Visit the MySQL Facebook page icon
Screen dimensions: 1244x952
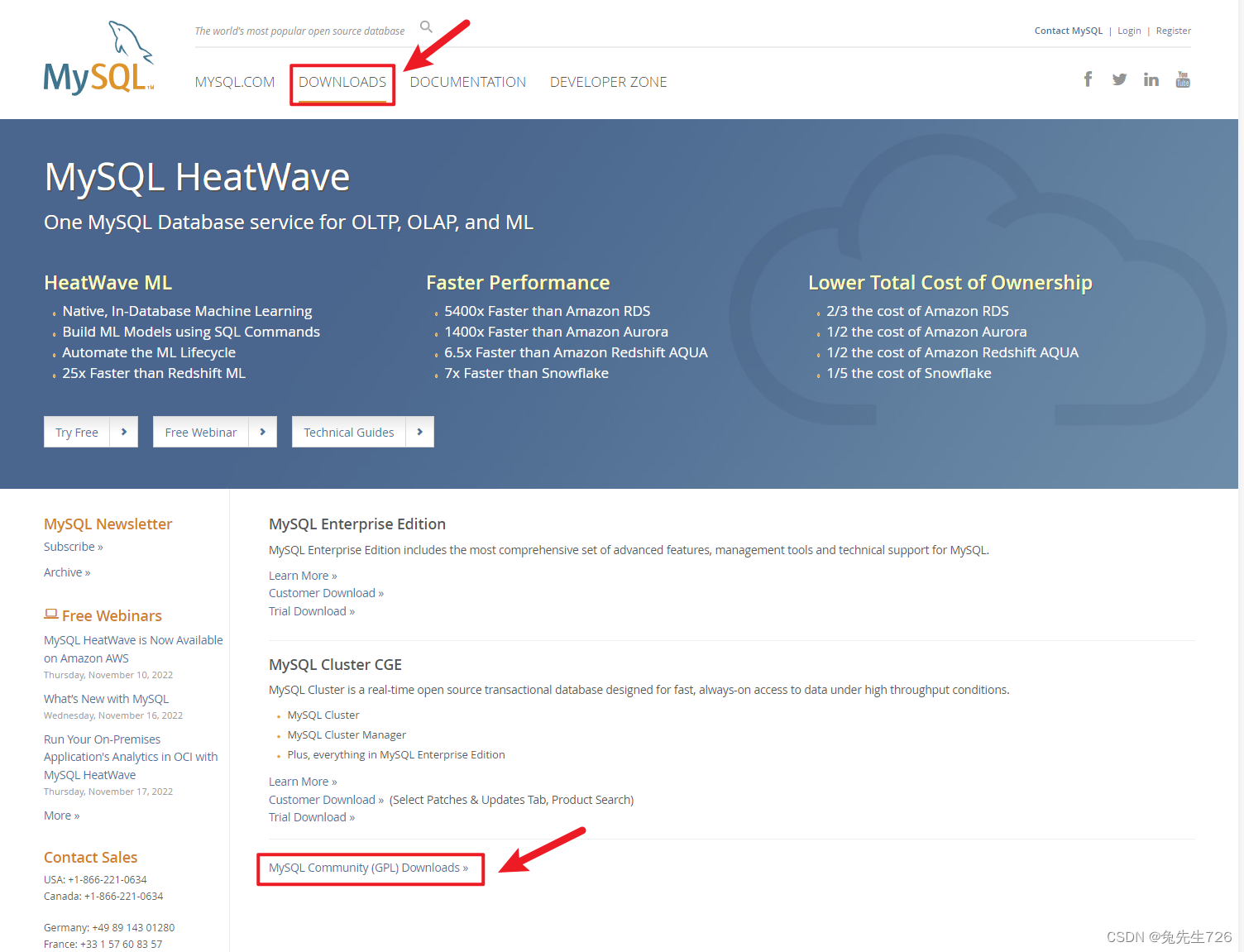(1088, 79)
